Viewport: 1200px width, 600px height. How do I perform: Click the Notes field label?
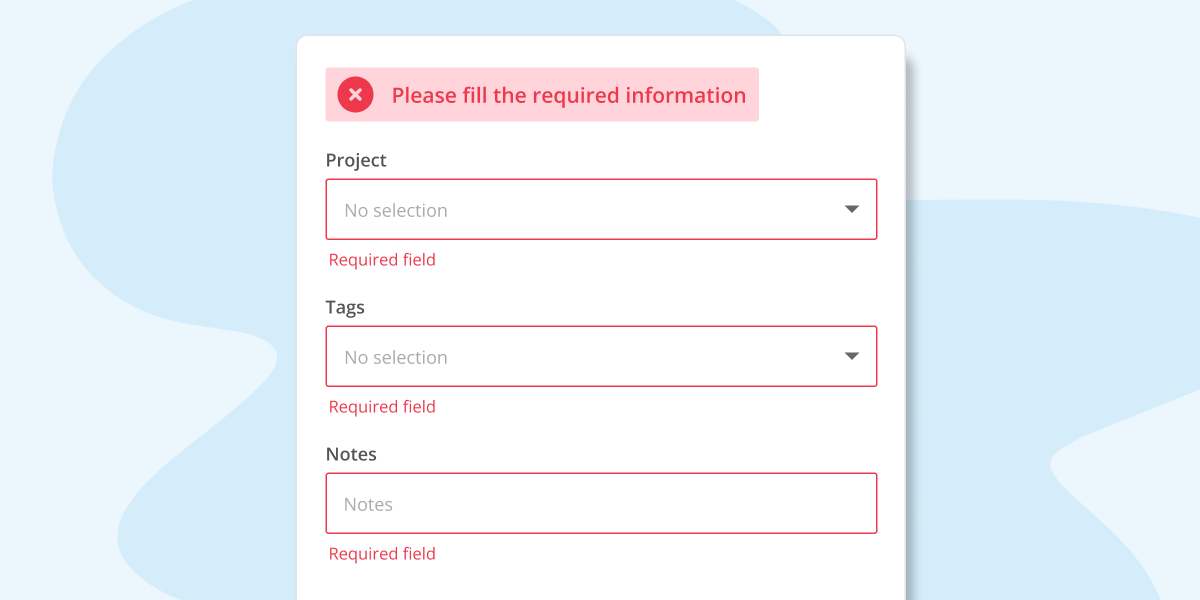pos(351,454)
